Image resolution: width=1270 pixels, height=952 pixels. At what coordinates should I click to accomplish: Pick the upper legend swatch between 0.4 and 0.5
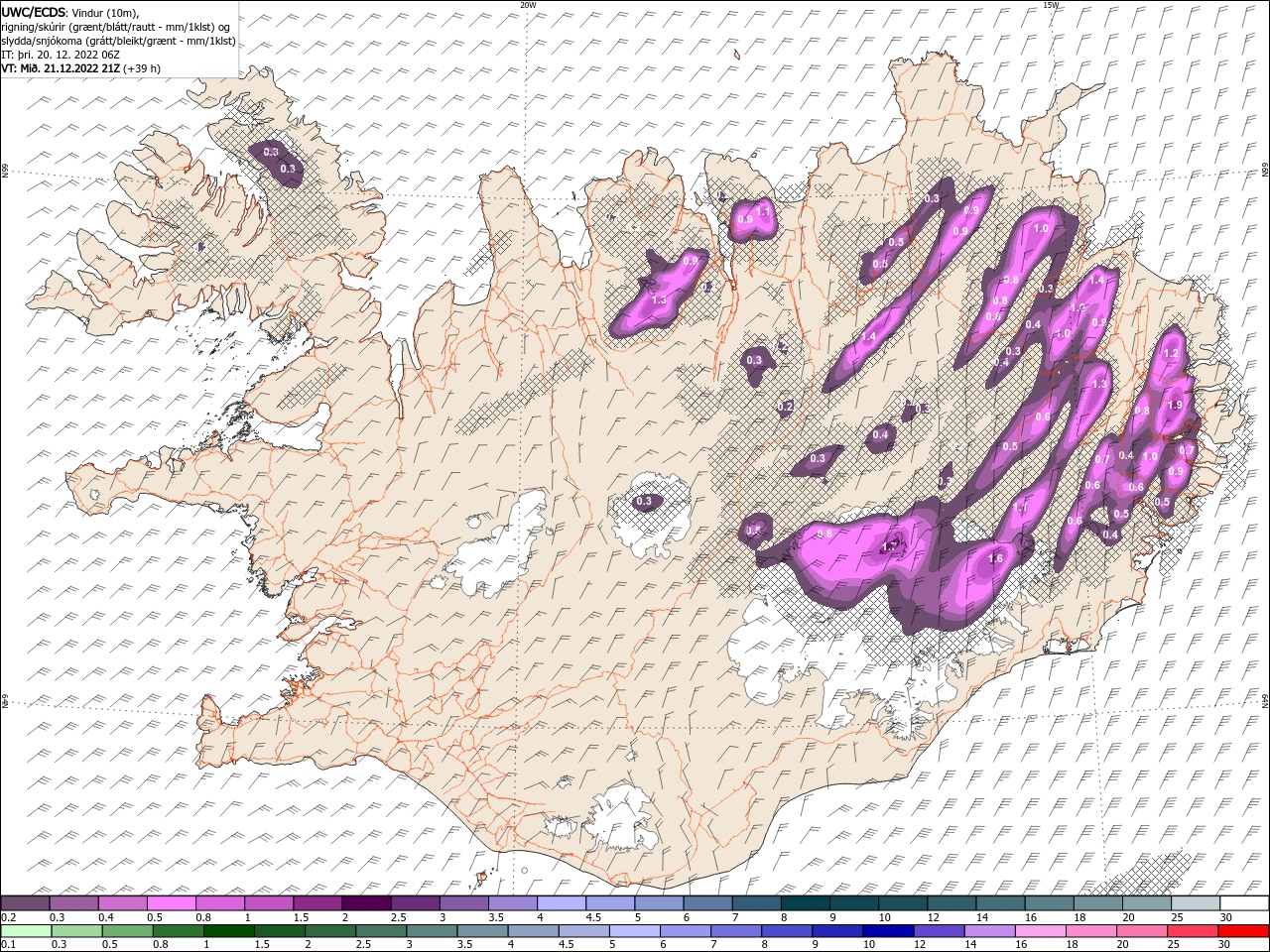(123, 902)
